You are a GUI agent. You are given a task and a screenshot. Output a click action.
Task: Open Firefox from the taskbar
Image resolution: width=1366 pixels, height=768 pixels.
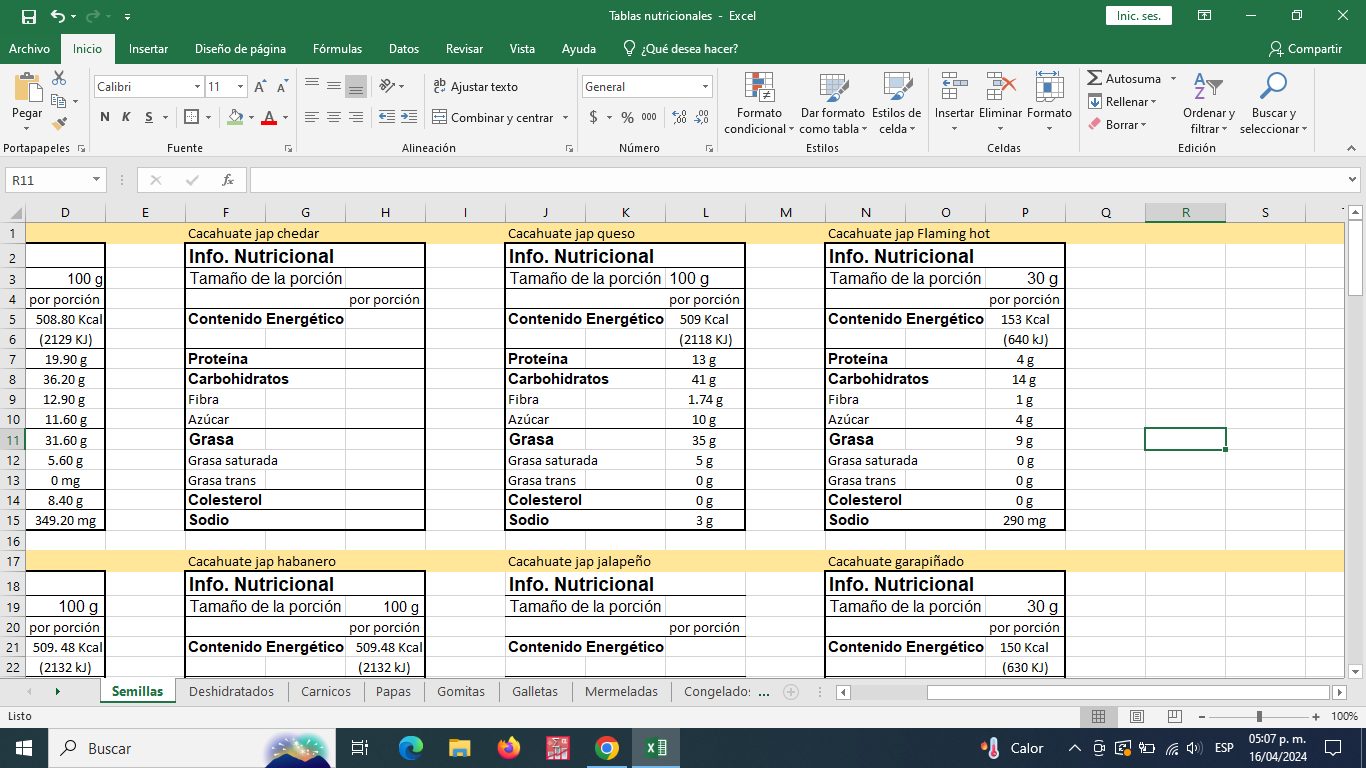click(509, 747)
